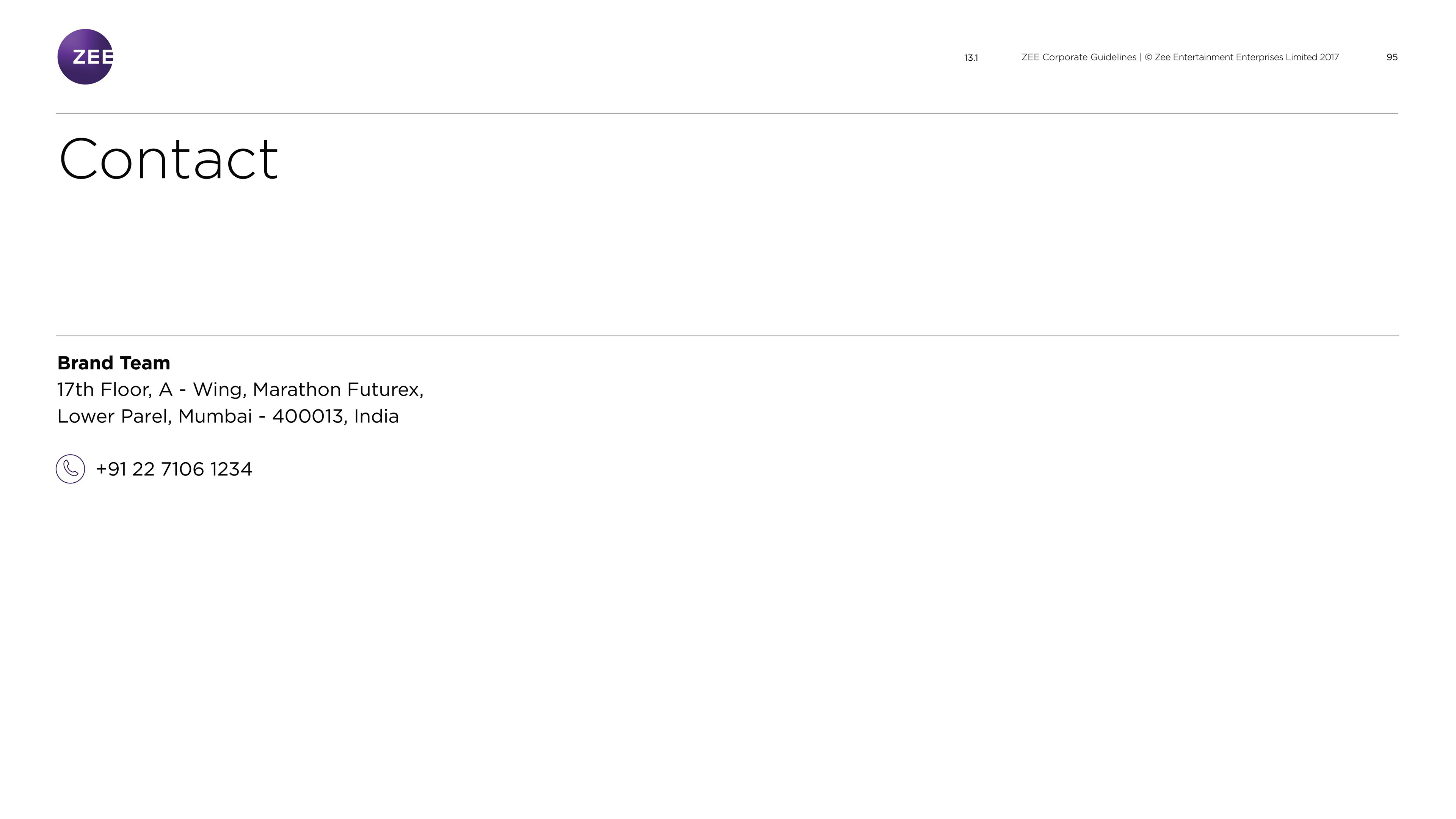The width and height of the screenshot is (1456, 819).
Task: Click the phone icon beside the number
Action: click(71, 469)
